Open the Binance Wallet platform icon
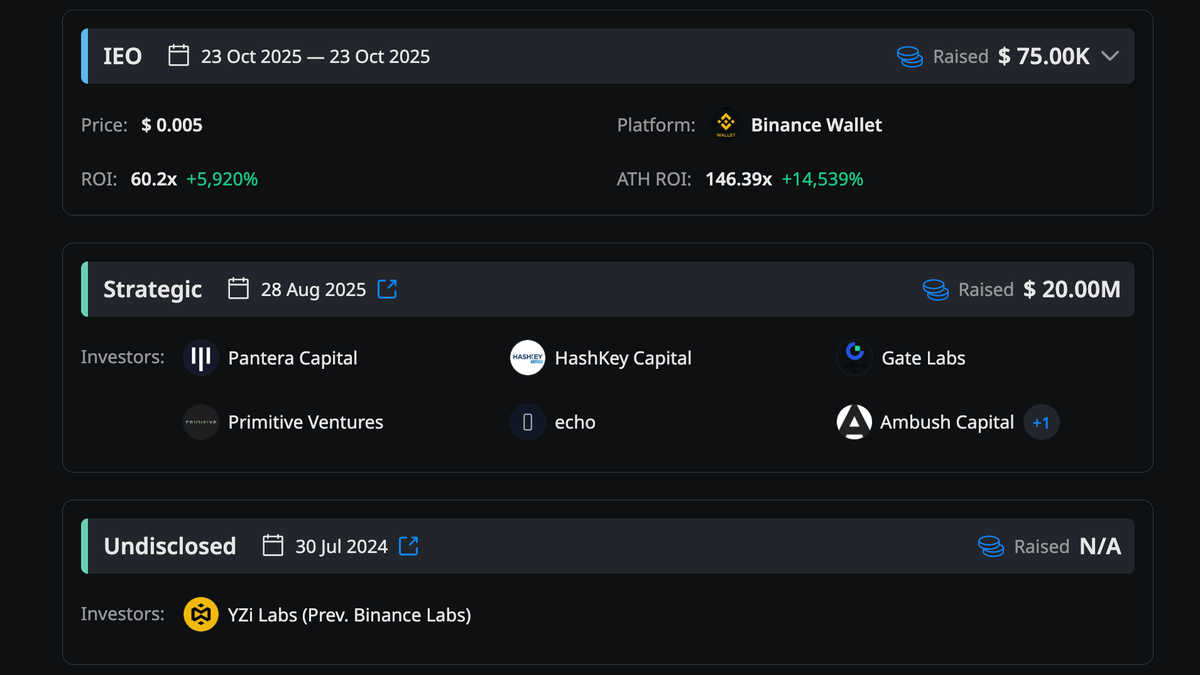 pyautogui.click(x=723, y=124)
